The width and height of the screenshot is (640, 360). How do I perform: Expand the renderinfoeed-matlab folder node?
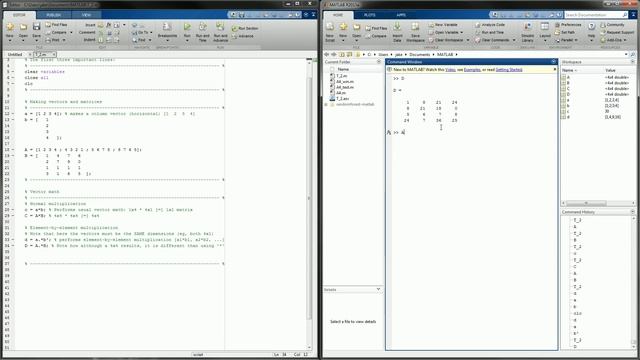click(x=326, y=105)
